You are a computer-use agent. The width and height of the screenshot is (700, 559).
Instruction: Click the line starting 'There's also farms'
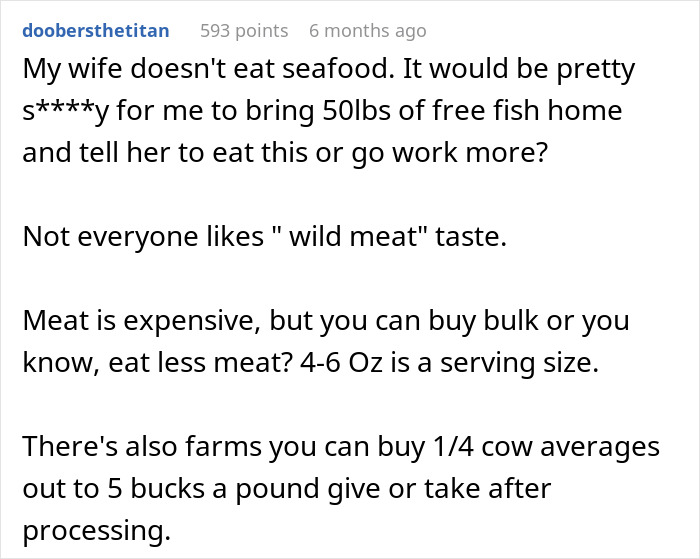[x=341, y=446]
